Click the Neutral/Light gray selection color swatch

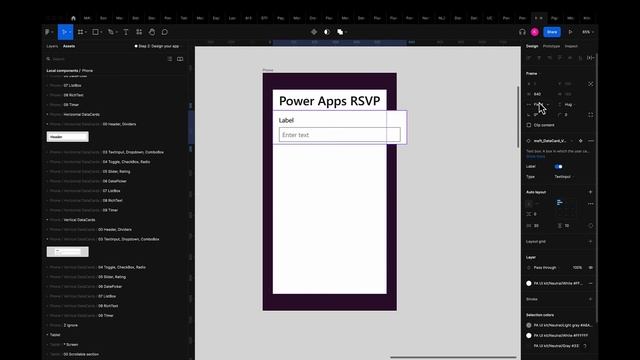click(x=529, y=325)
